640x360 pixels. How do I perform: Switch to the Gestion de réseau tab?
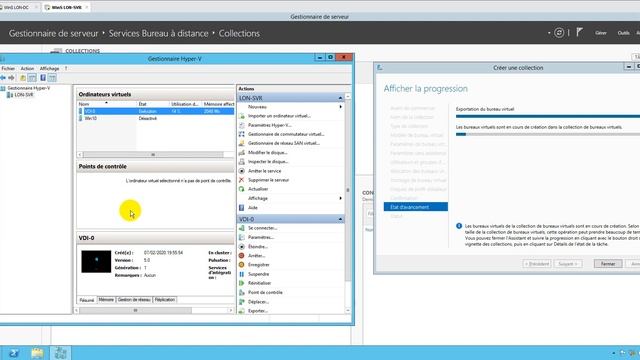pyautogui.click(x=134, y=300)
